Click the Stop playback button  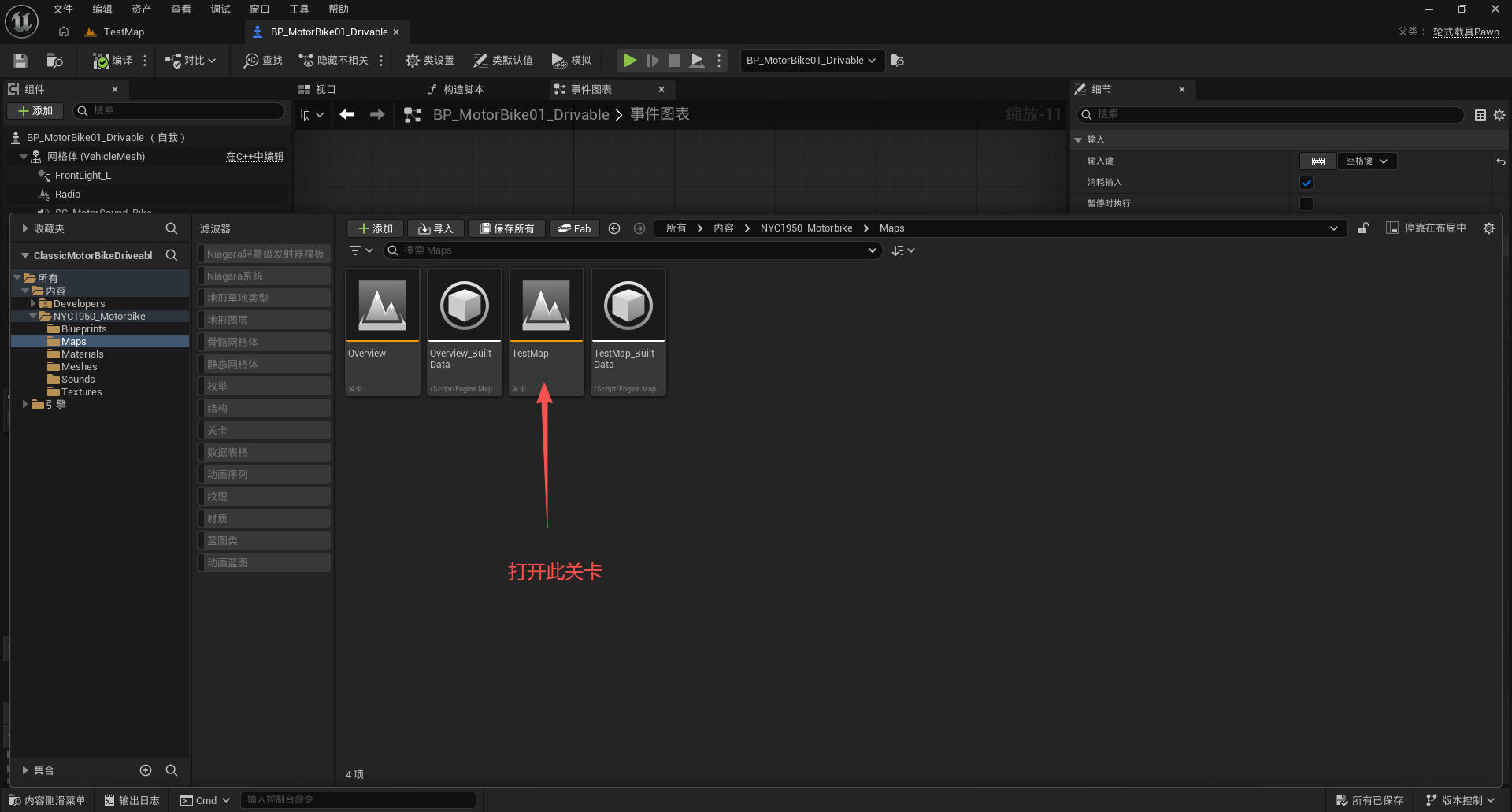pos(675,61)
